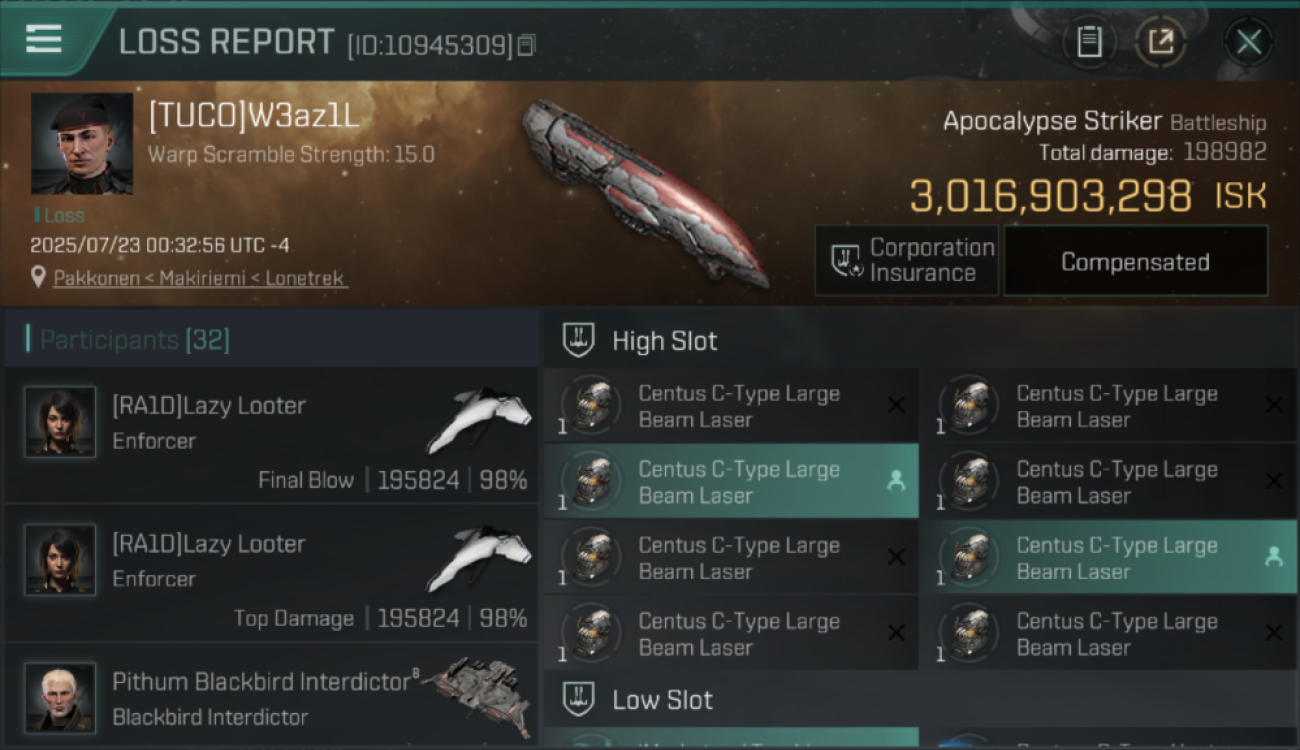Click the X on first left Beam Laser

coord(896,405)
